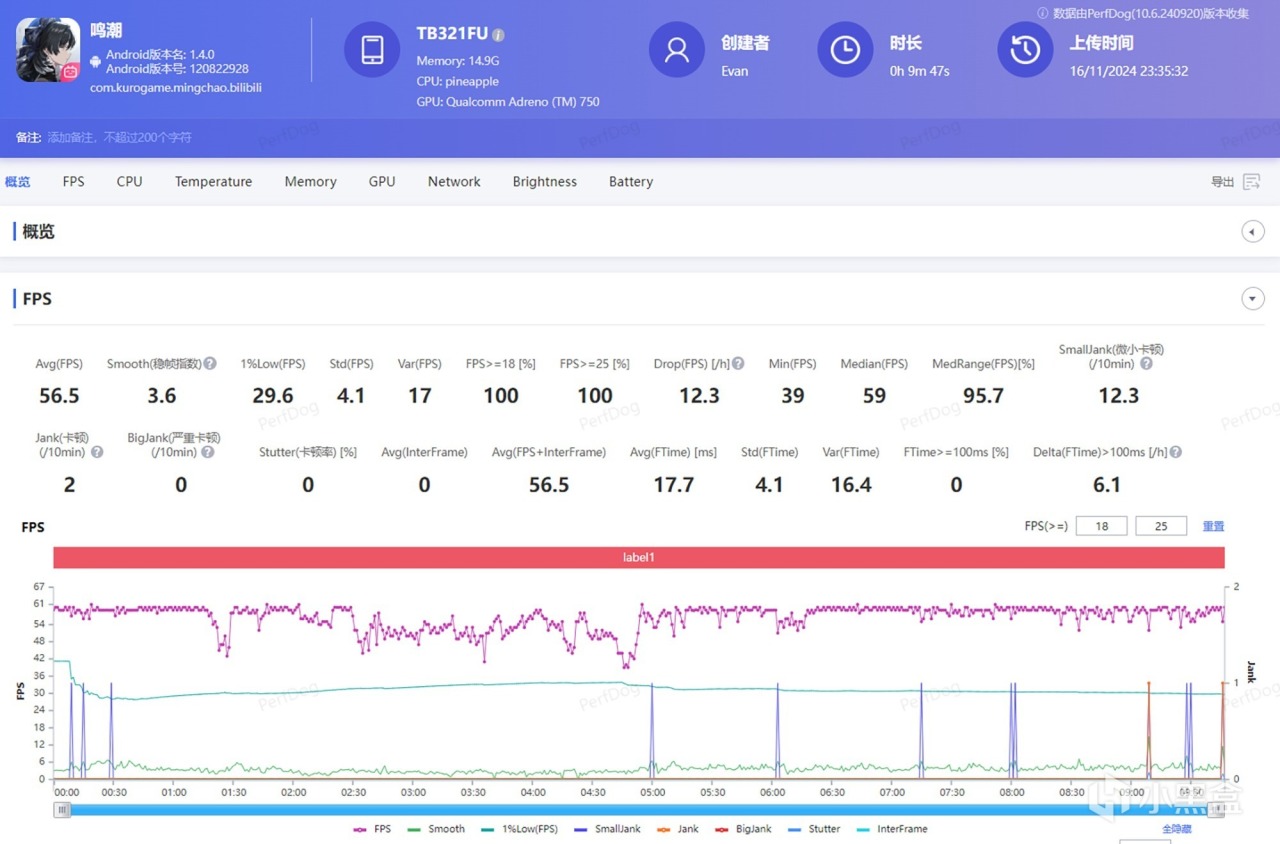
Task: Click the help icon beside BigJank(严重卡顿)
Action: [208, 452]
